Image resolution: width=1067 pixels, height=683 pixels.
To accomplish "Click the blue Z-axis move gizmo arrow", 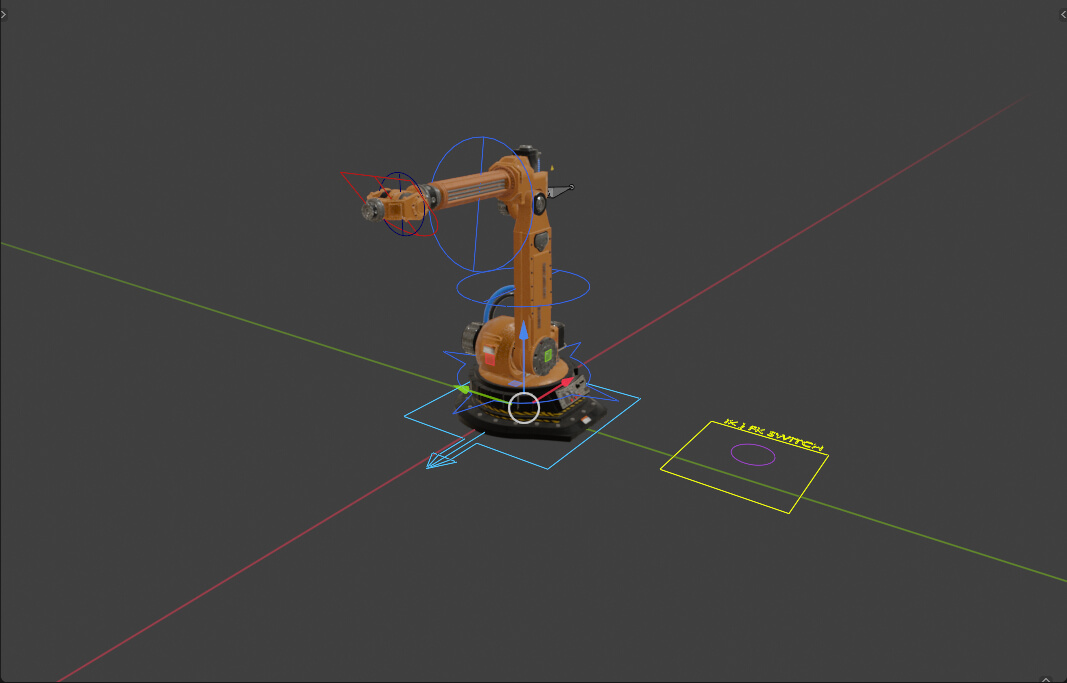I will point(523,332).
